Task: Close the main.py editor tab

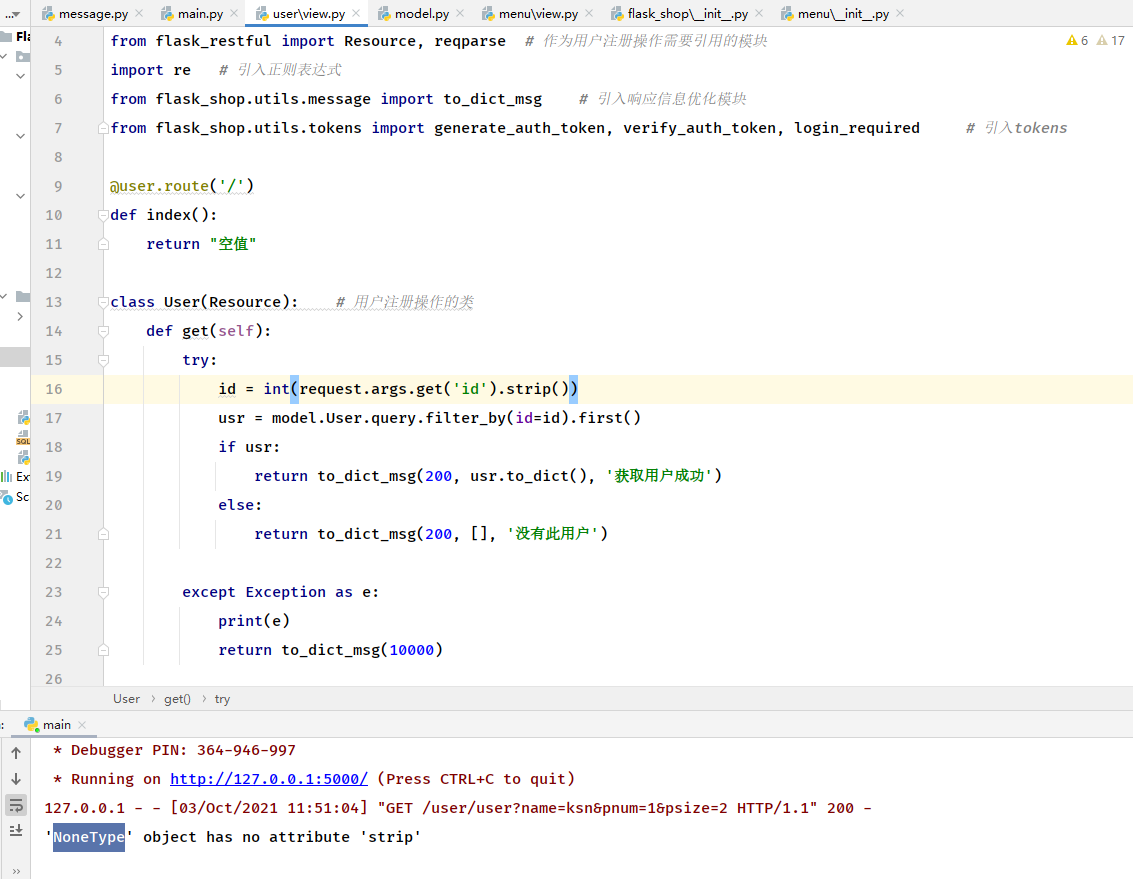Action: click(x=234, y=14)
